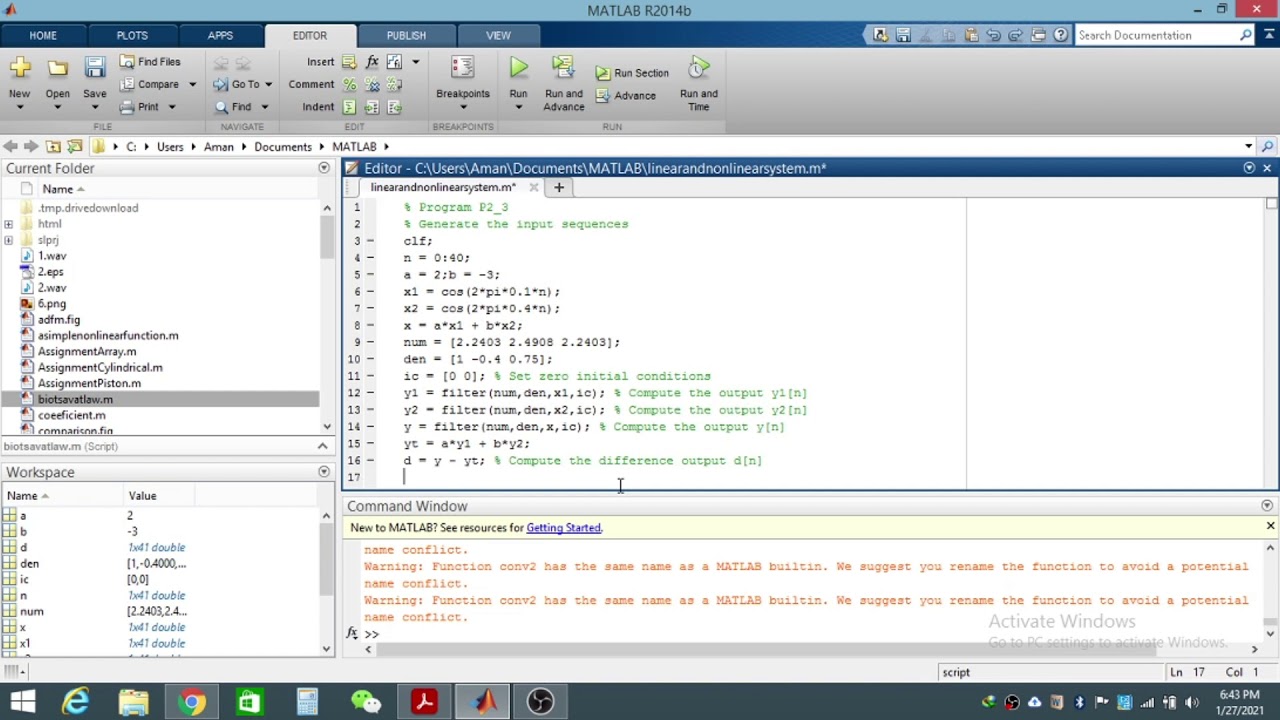Expand the html folder

click(9, 224)
